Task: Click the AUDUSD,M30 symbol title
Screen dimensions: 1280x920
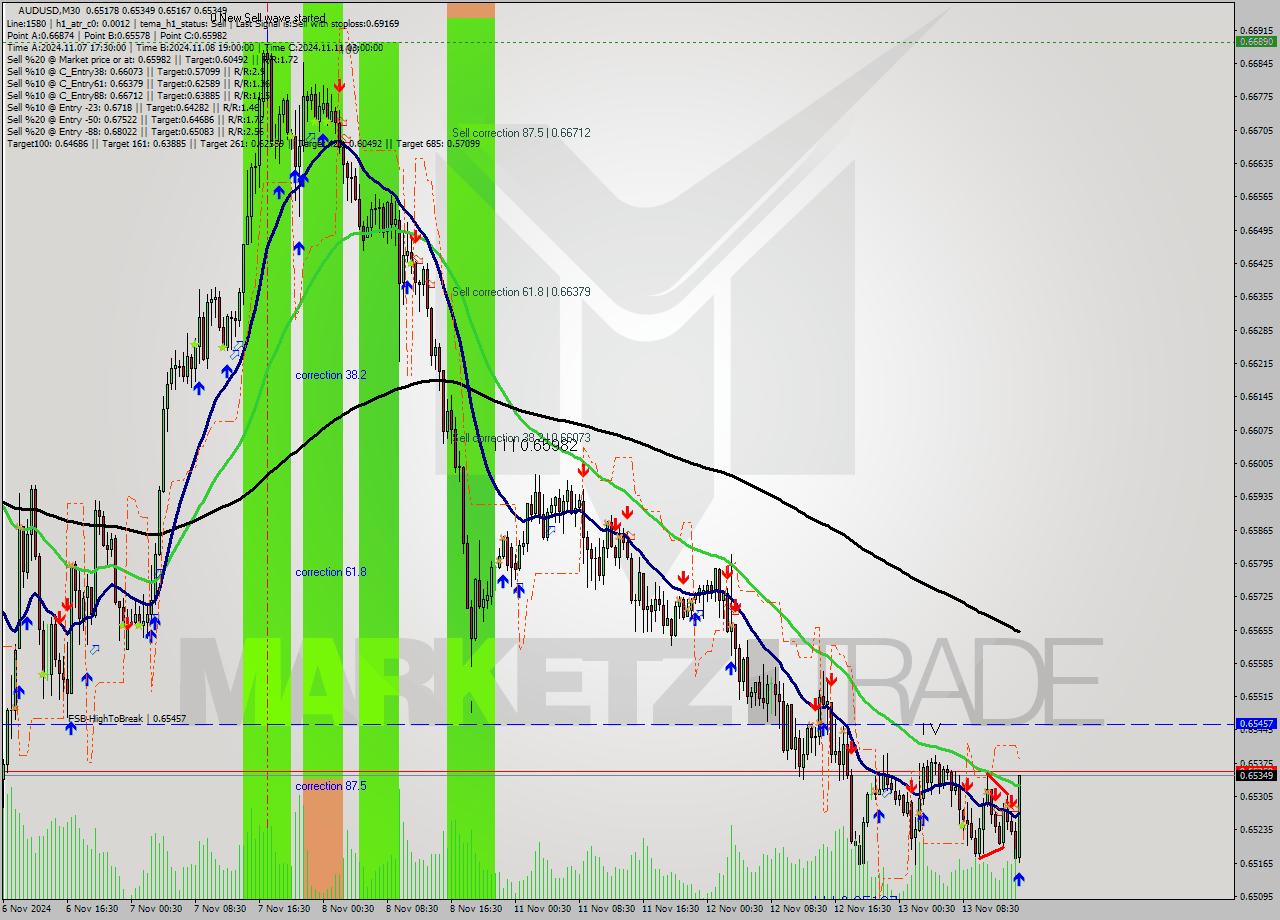Action: pyautogui.click(x=48, y=11)
